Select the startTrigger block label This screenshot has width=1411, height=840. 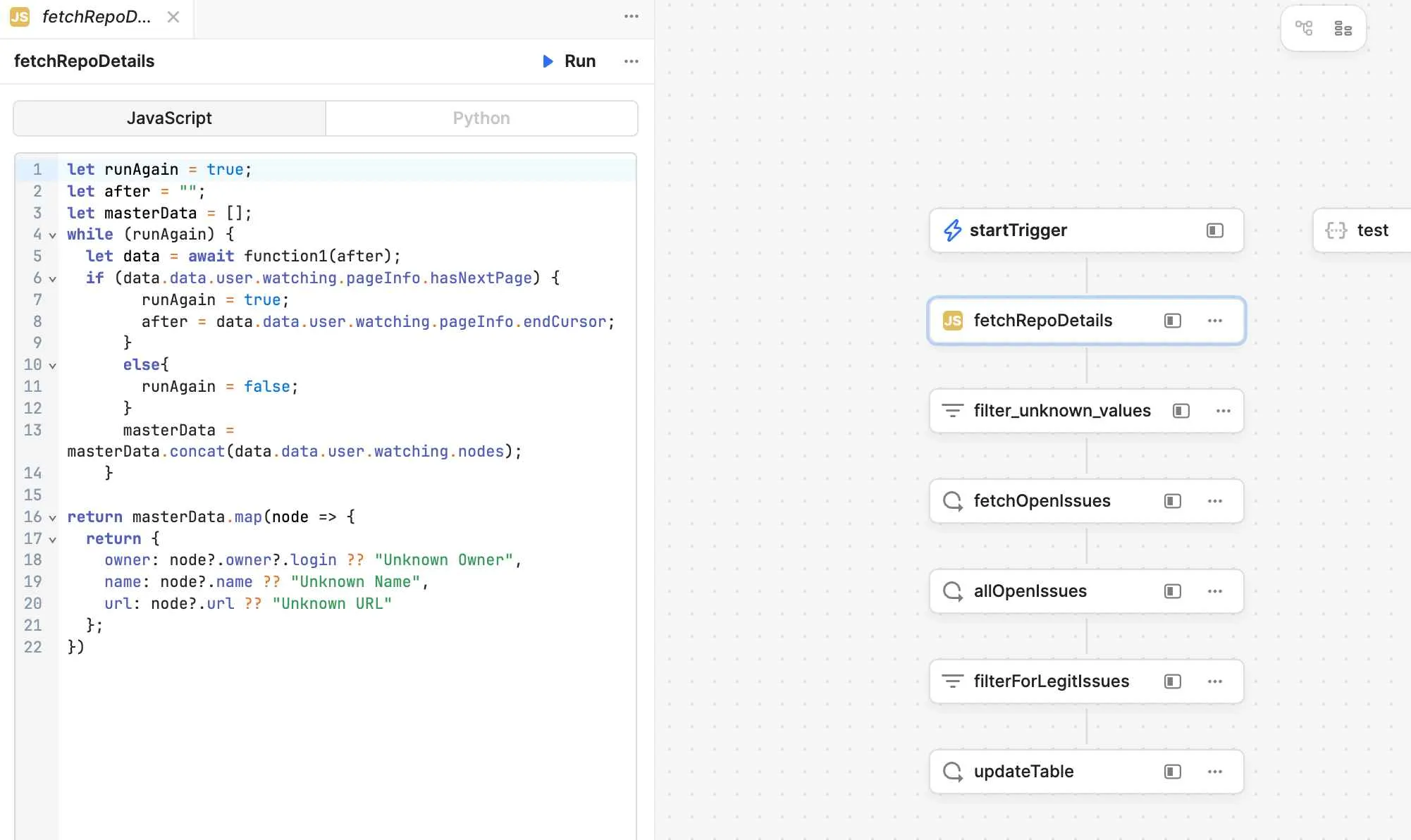coord(1018,230)
